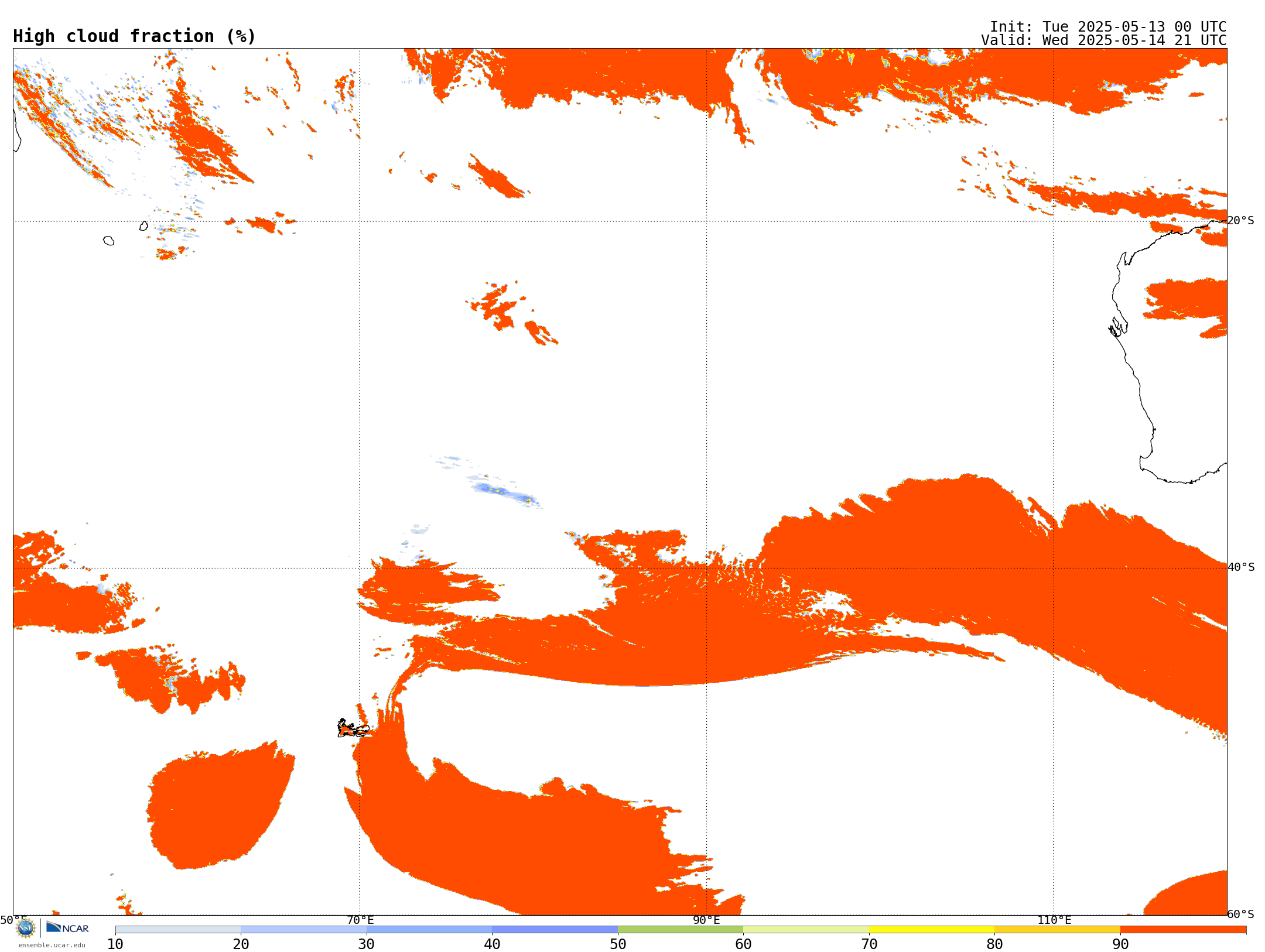The image size is (1265, 952).
Task: Click the 60–70 pale yellow-green colorbar segment
Action: [806, 930]
